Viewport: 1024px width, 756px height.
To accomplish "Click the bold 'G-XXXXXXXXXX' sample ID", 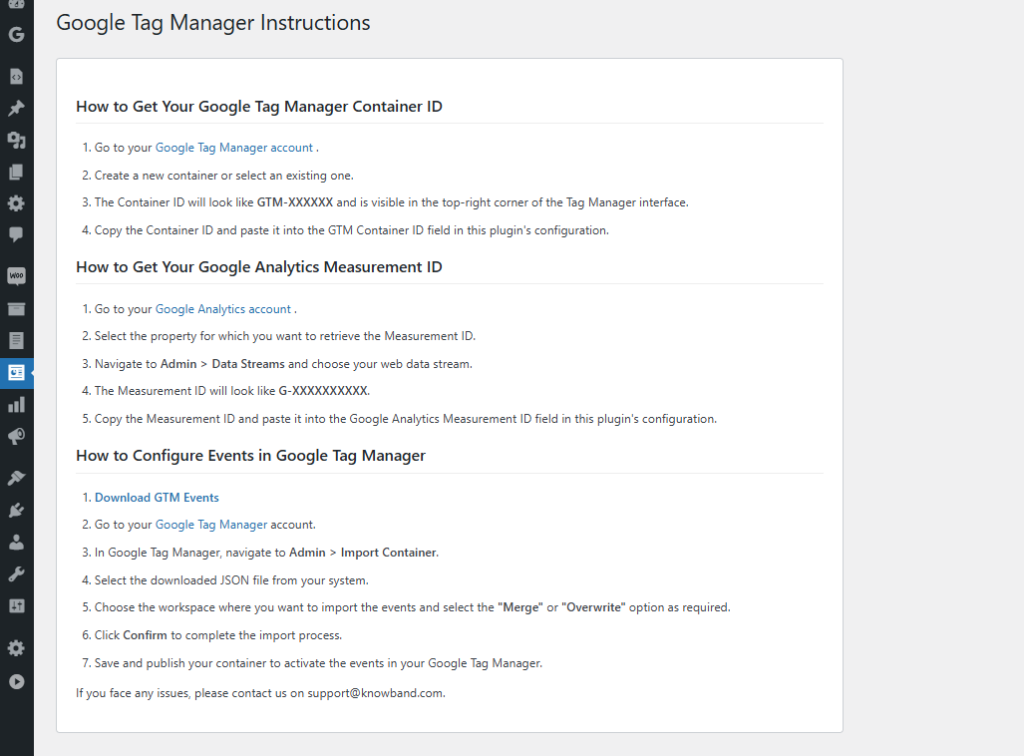I will [x=323, y=390].
